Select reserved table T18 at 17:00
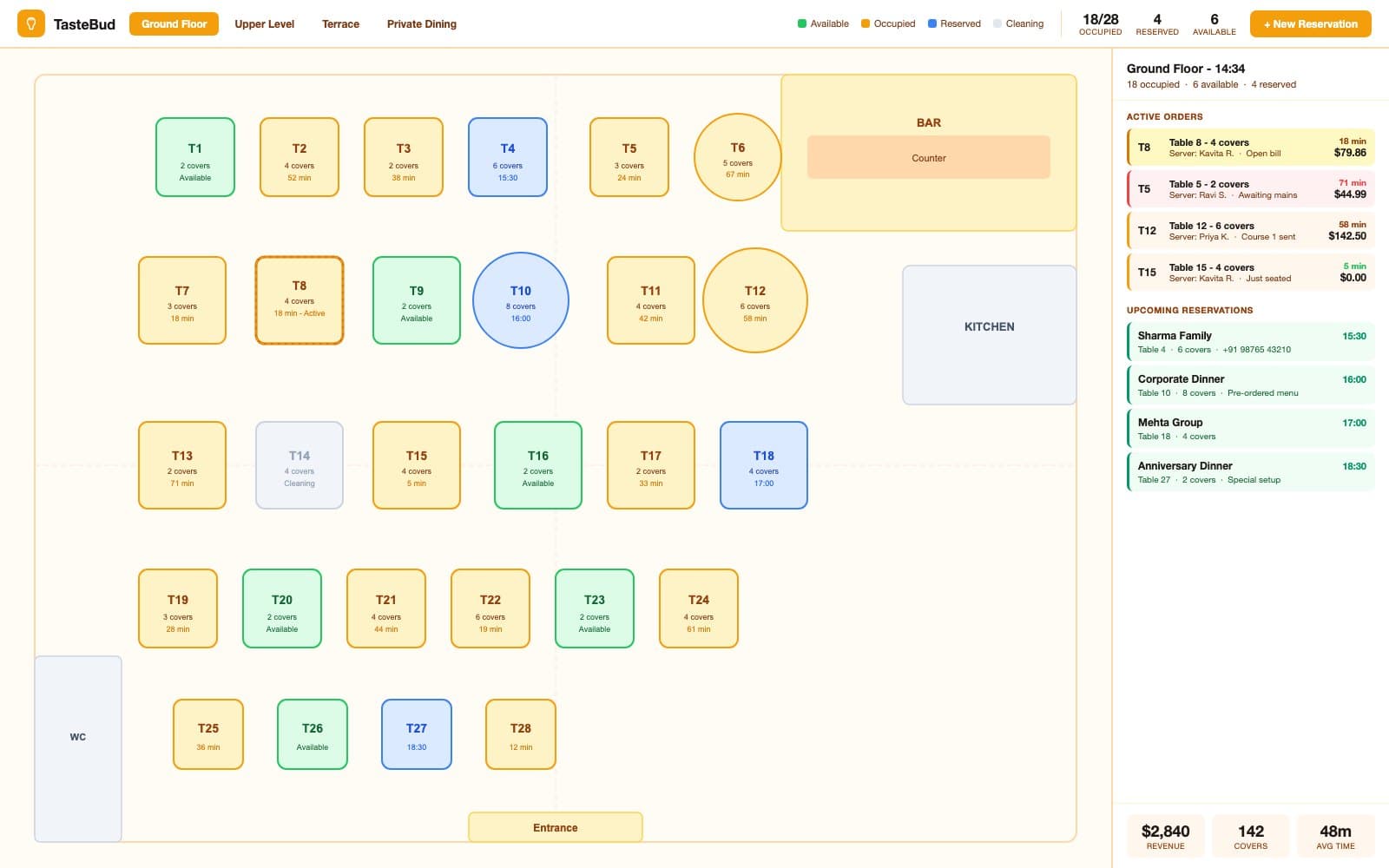 764,465
